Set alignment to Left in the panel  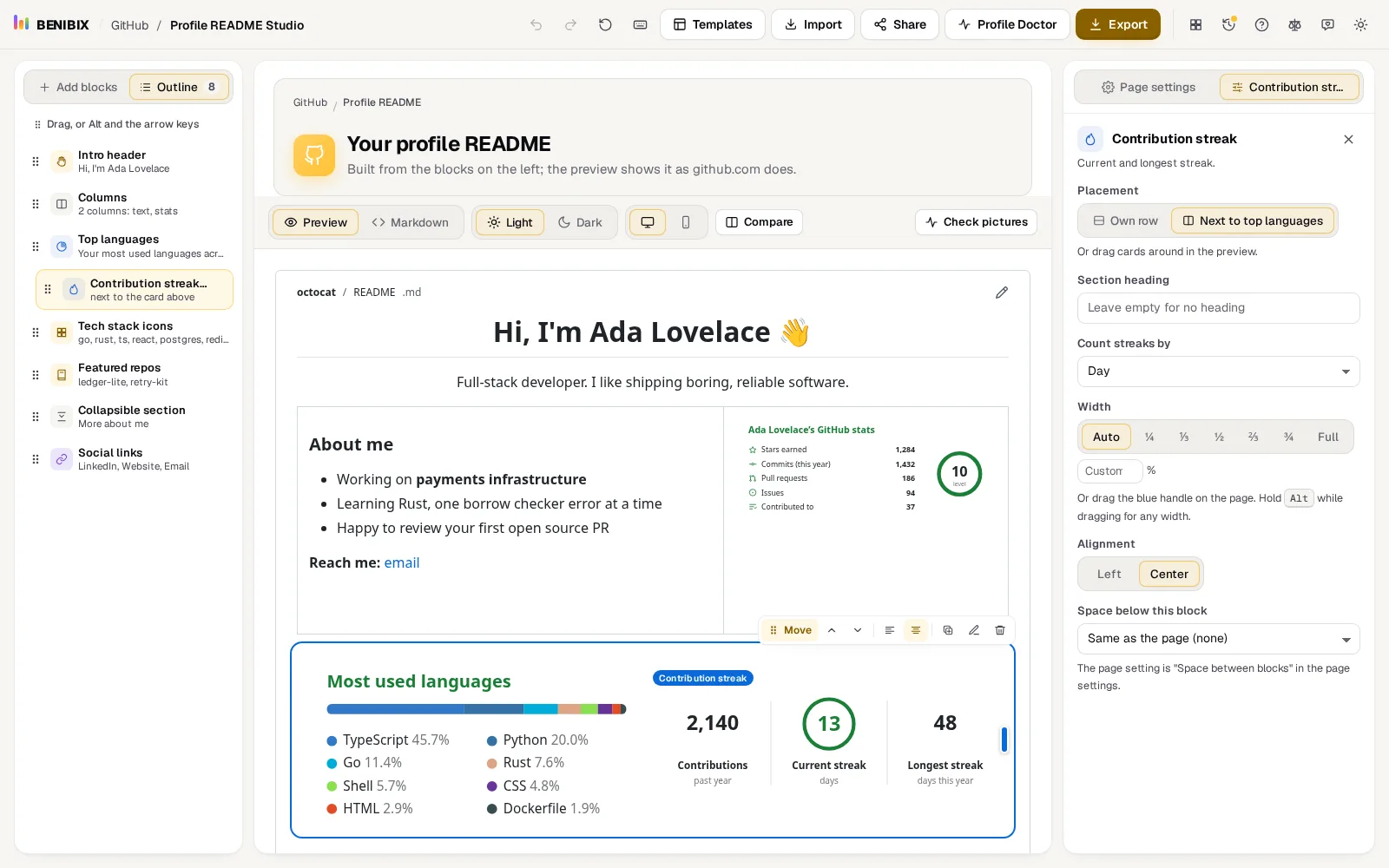pyautogui.click(x=1109, y=574)
